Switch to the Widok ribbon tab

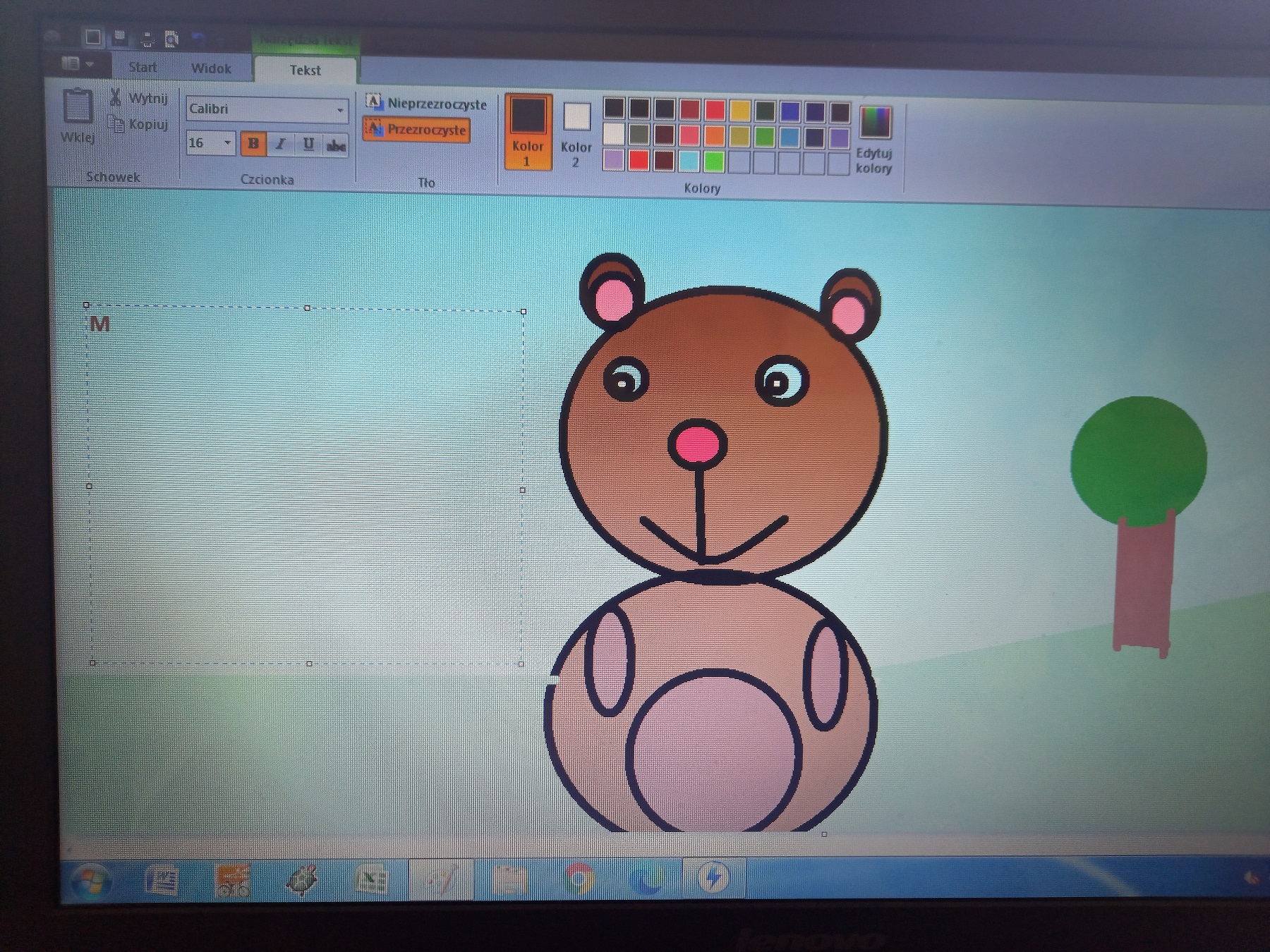pyautogui.click(x=211, y=68)
